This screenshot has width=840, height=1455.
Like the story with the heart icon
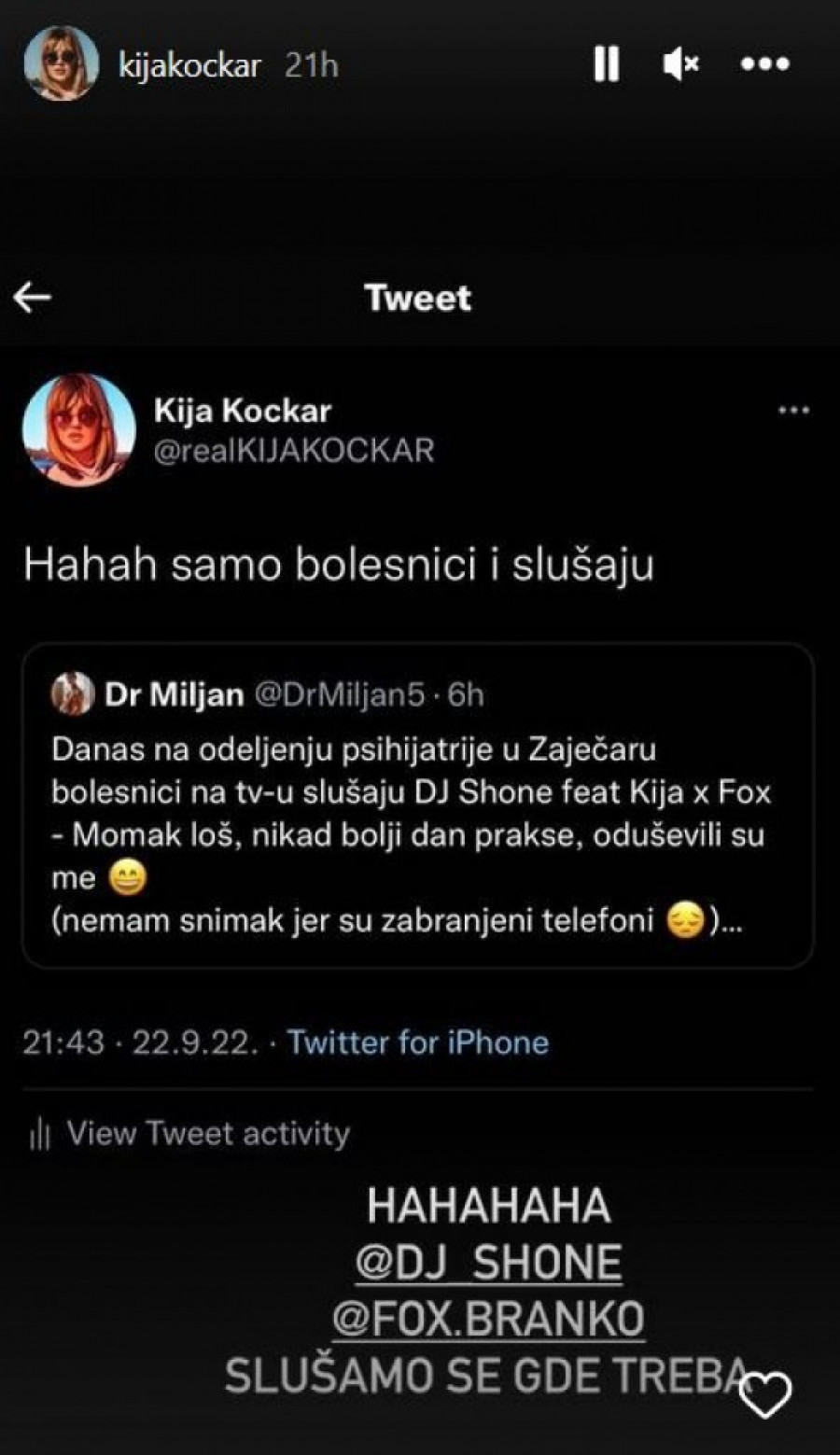pyautogui.click(x=764, y=1395)
